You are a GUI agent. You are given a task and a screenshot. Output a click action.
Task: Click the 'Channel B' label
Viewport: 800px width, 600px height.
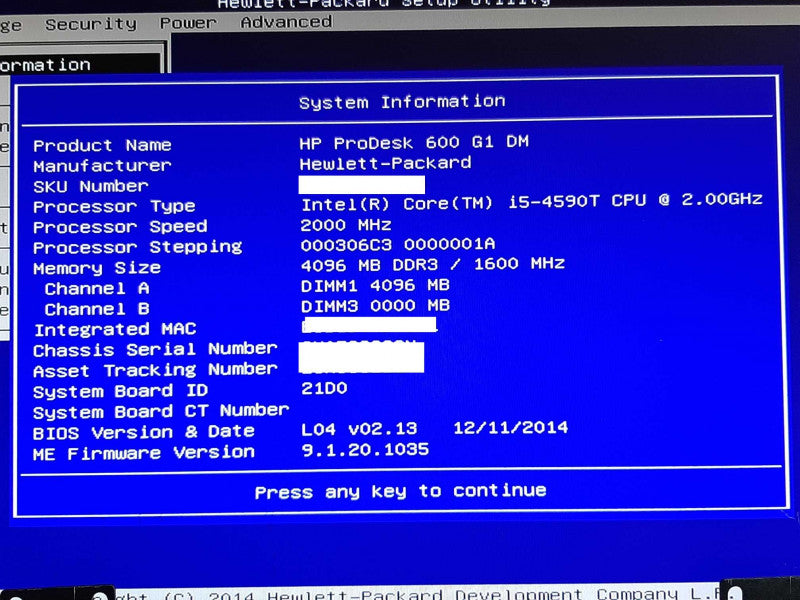coord(97,309)
